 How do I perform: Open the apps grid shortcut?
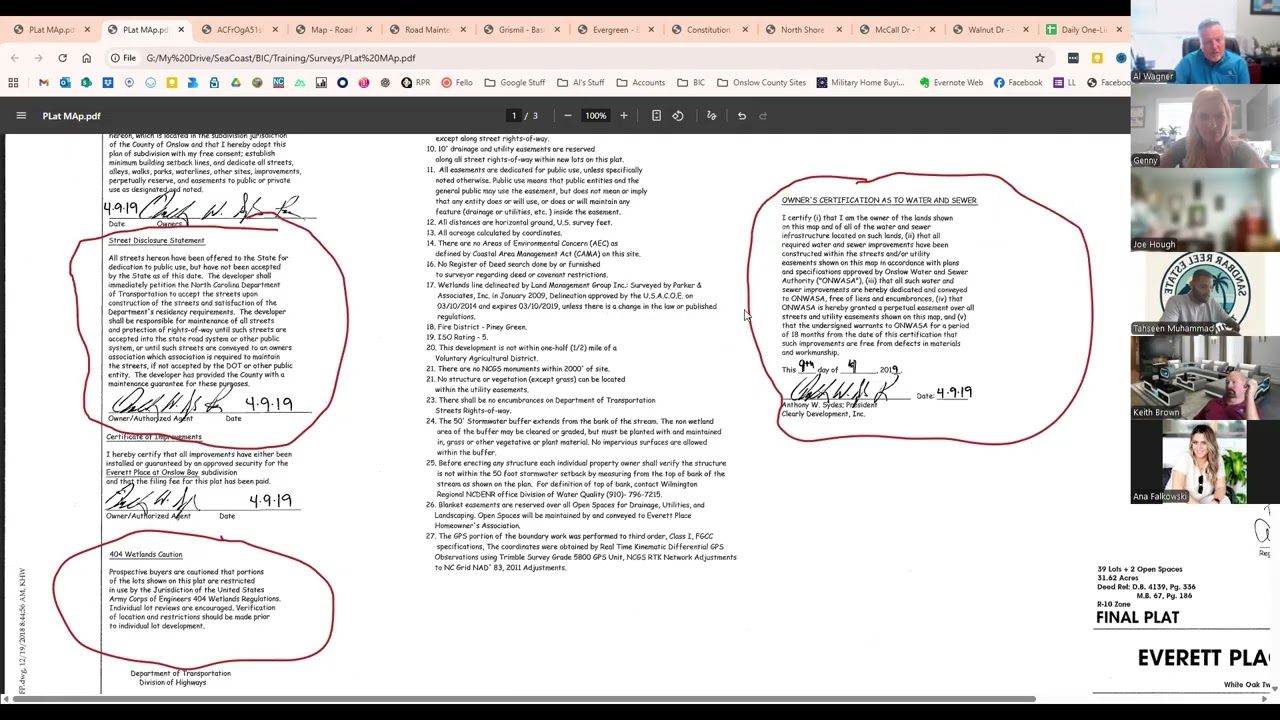pos(14,83)
